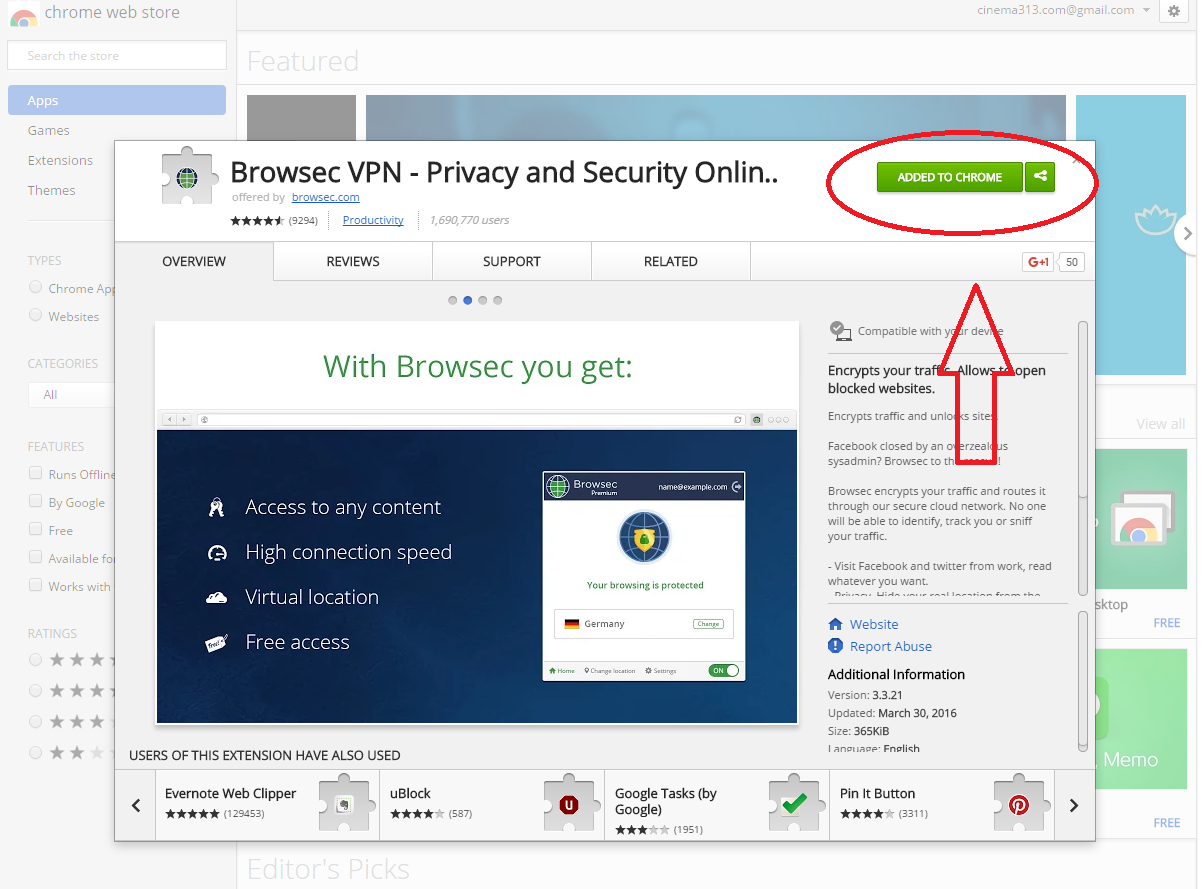Show next related extensions with right arrow
The image size is (1204, 889).
(x=1074, y=805)
